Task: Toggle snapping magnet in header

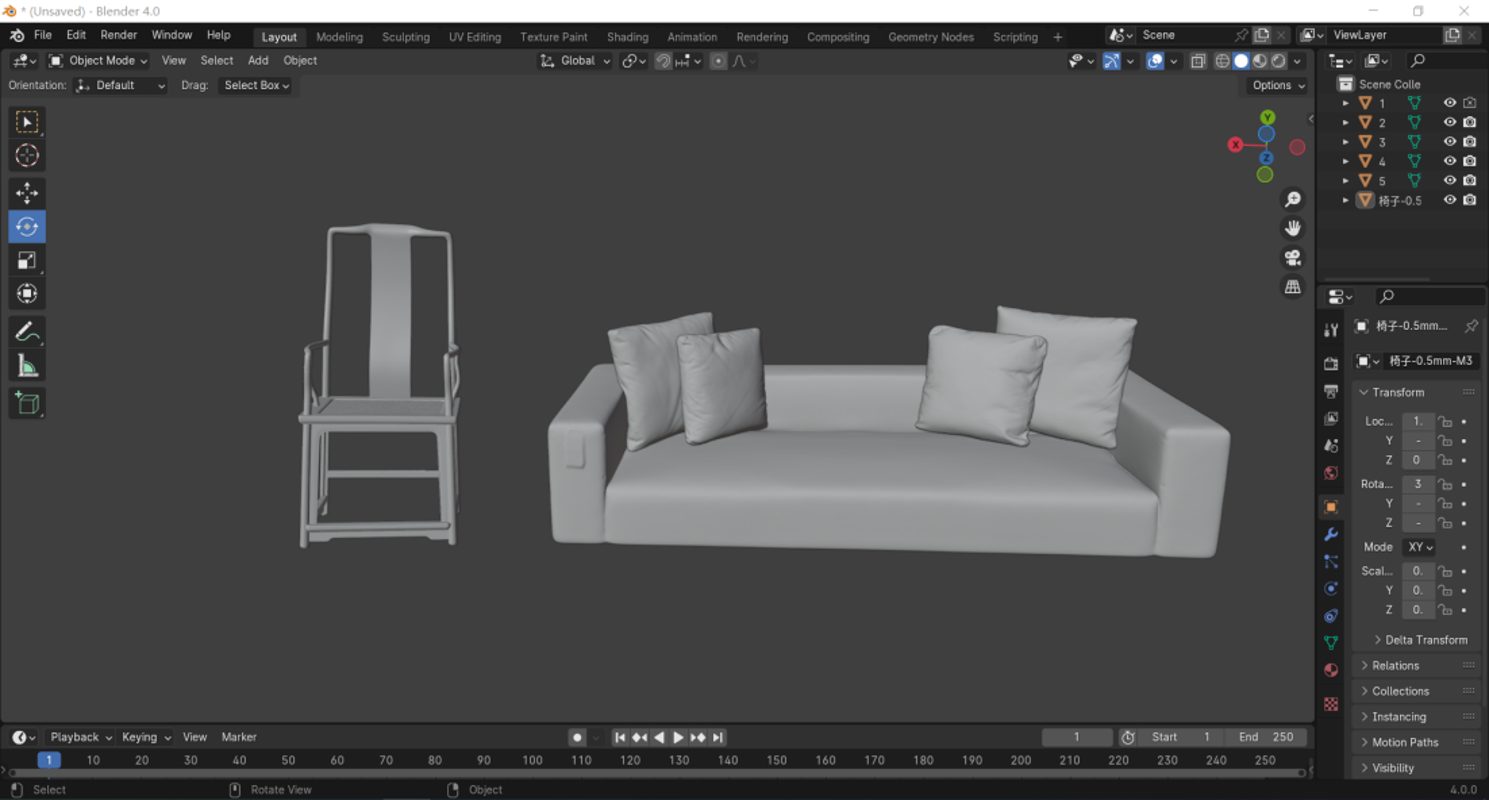Action: [x=663, y=61]
